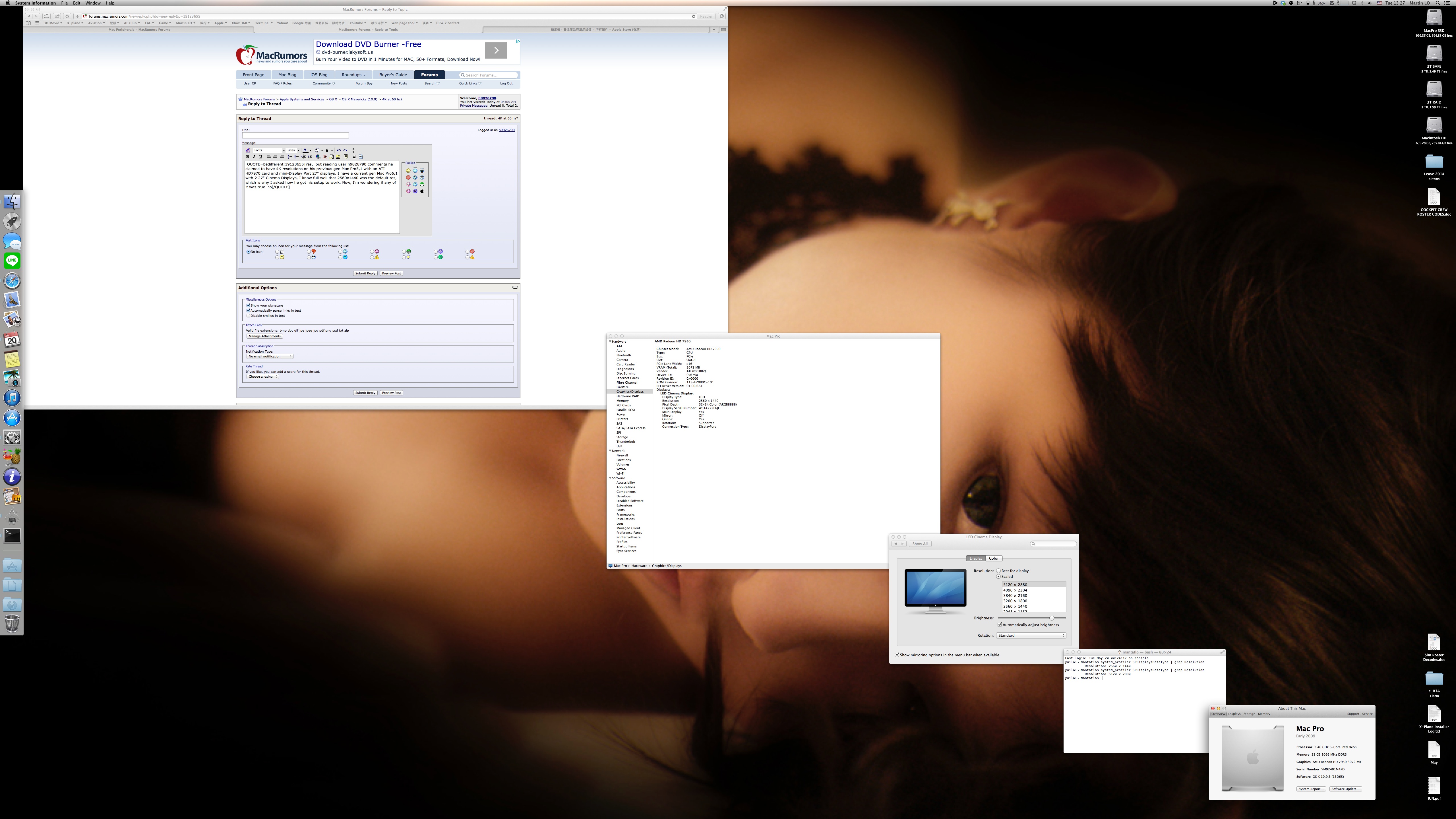This screenshot has width=1456, height=819.
Task: Click the reply Title input field
Action: point(296,136)
